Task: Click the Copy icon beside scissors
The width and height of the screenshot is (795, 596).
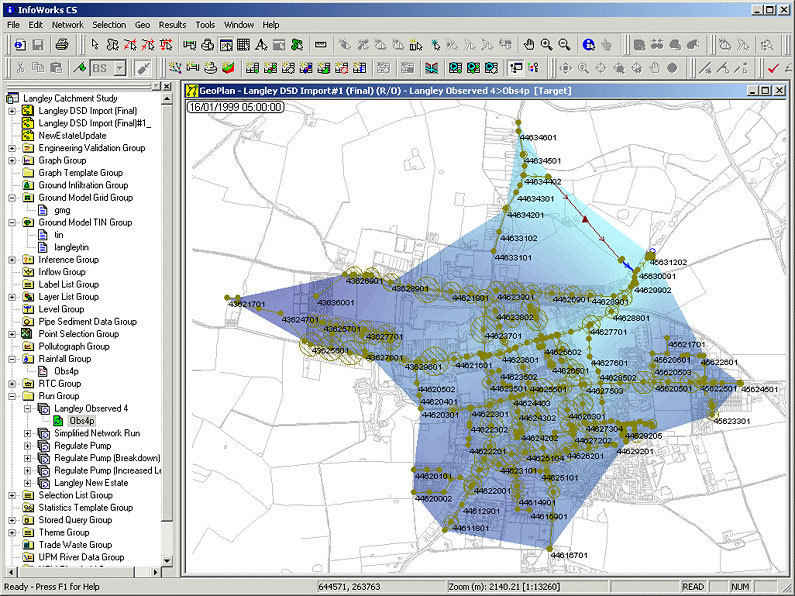Action: click(38, 68)
